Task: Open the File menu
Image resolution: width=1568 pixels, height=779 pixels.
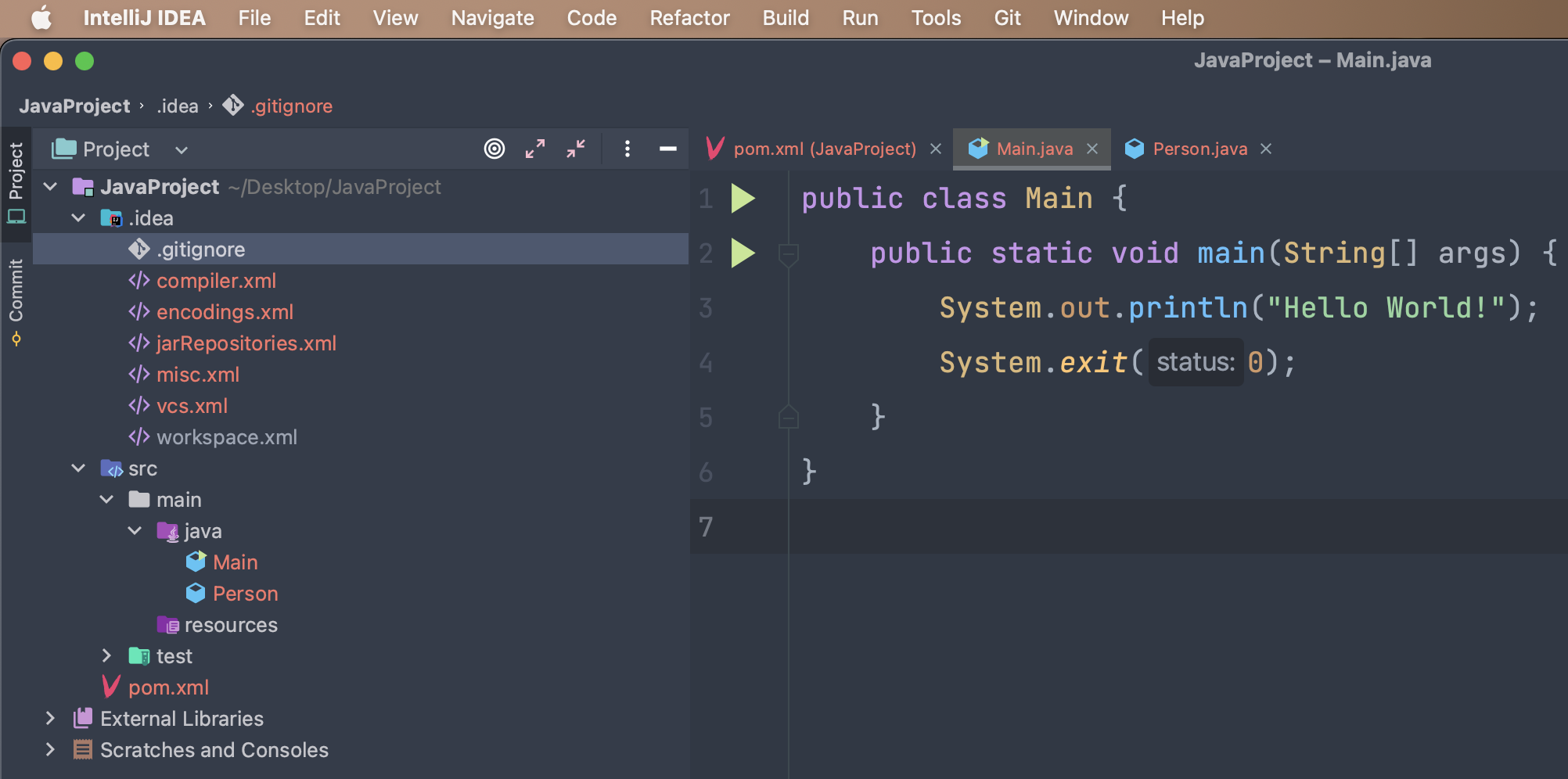Action: [x=254, y=18]
